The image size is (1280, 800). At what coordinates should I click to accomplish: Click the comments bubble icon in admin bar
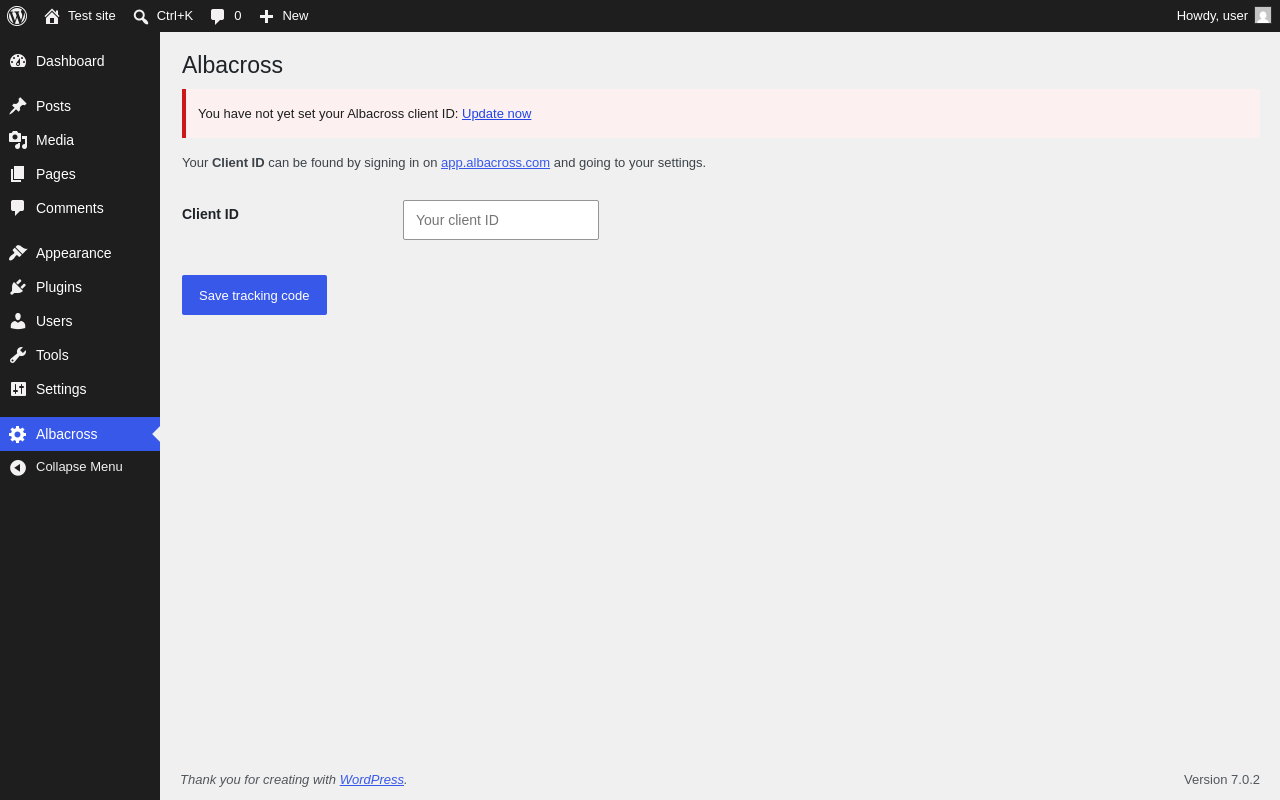point(218,16)
